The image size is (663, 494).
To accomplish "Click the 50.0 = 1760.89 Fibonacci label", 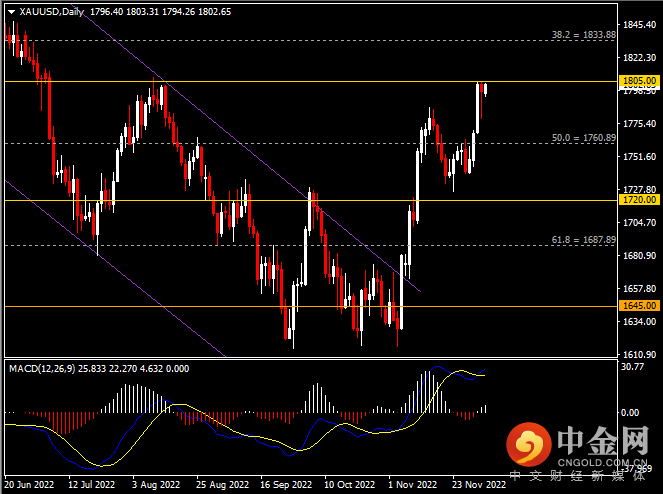I will pyautogui.click(x=582, y=137).
